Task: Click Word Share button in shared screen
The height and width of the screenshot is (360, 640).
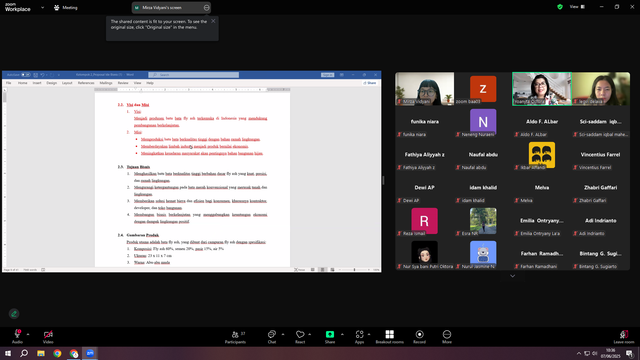Action: pyautogui.click(x=370, y=83)
